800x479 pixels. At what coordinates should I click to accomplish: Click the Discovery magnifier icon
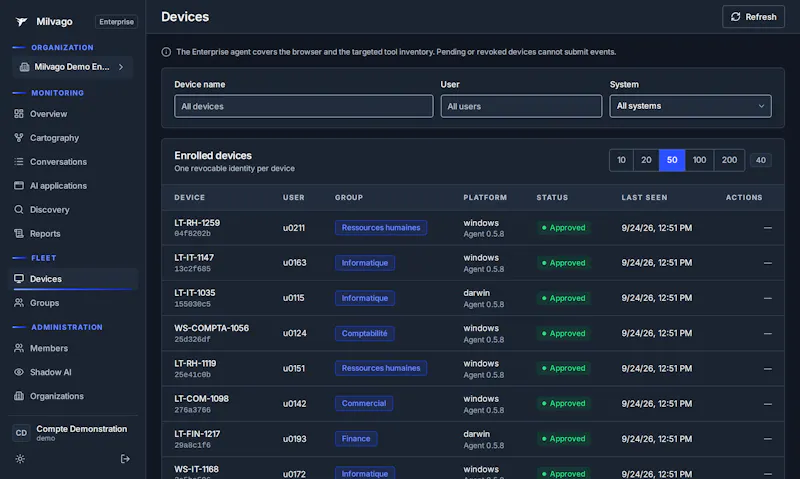click(x=19, y=210)
